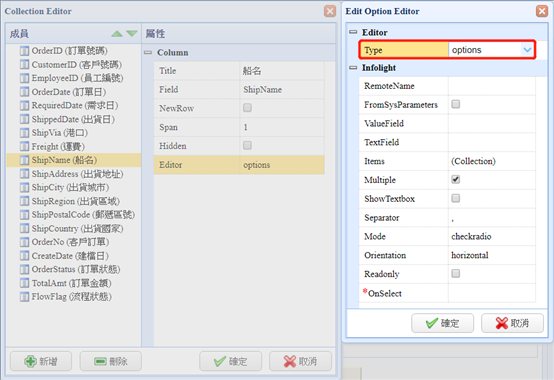Click the Freight row column icon
The image size is (554, 380).
(x=24, y=147)
